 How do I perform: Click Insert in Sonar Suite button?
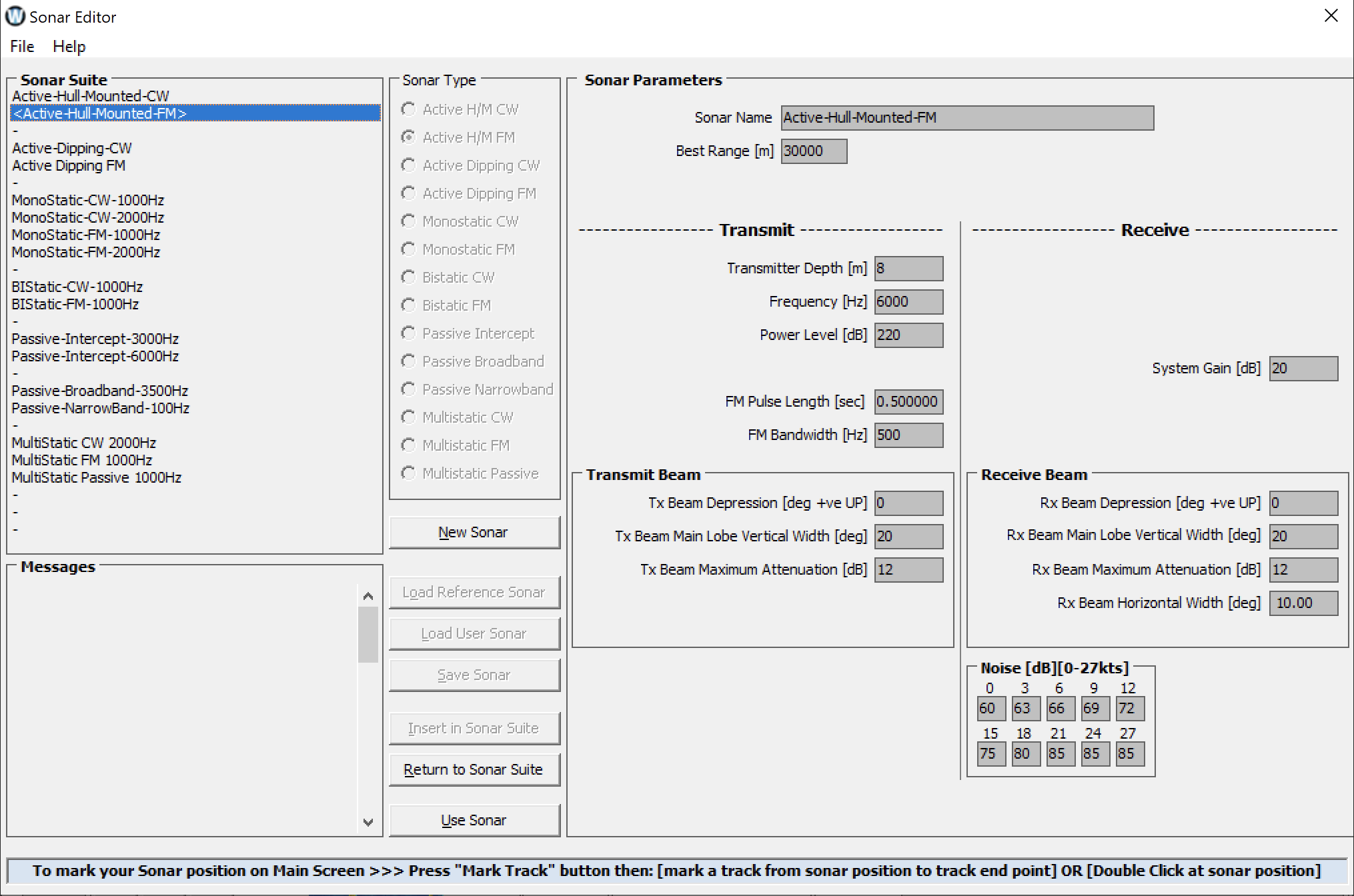click(x=474, y=728)
